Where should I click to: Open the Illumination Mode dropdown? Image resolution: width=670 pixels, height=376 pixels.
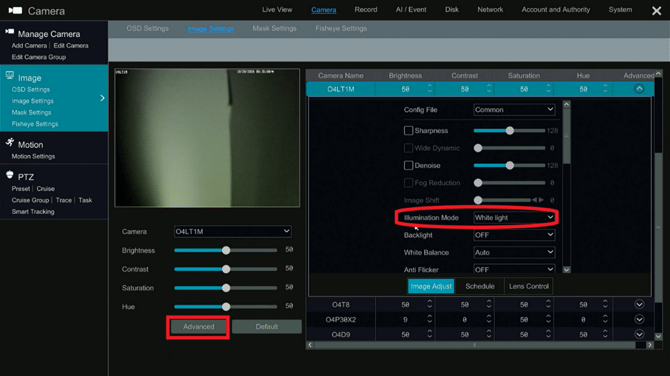(514, 217)
